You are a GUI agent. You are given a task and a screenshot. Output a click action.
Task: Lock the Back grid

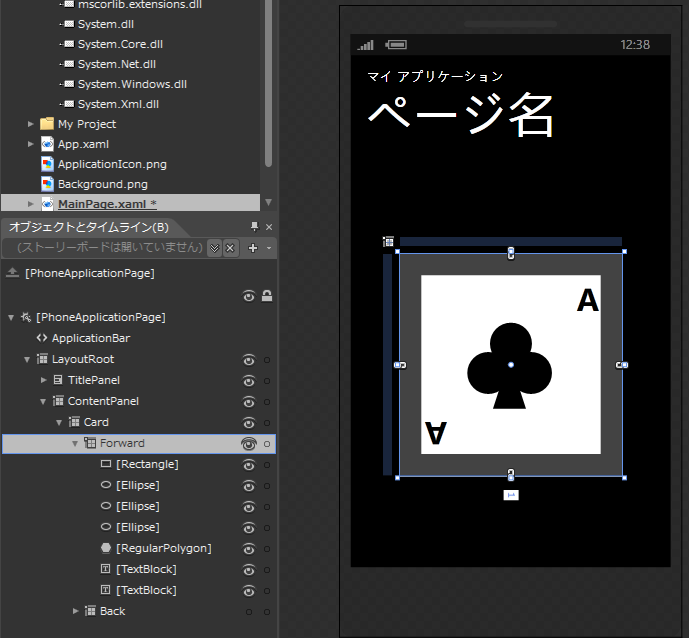tap(267, 612)
